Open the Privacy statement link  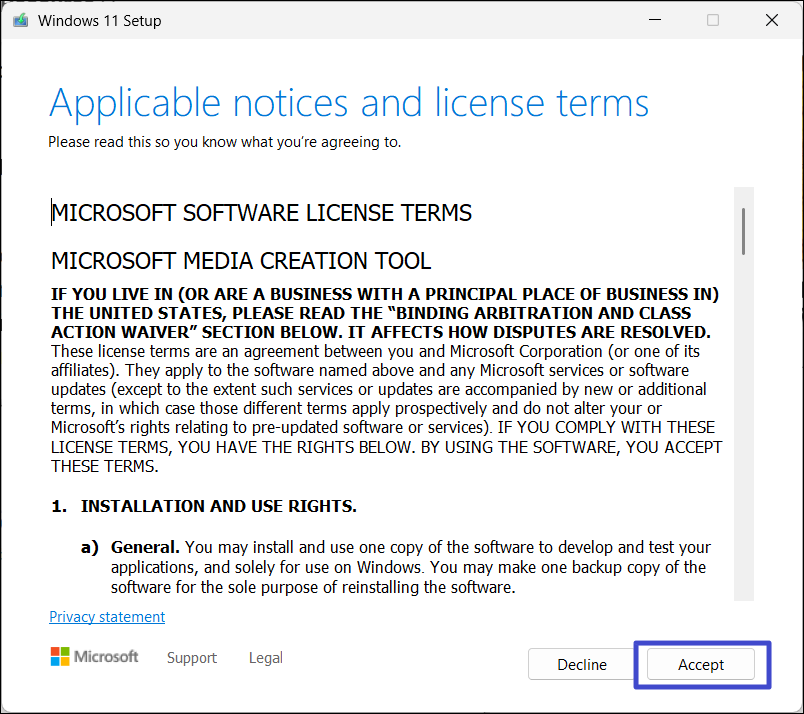(107, 617)
